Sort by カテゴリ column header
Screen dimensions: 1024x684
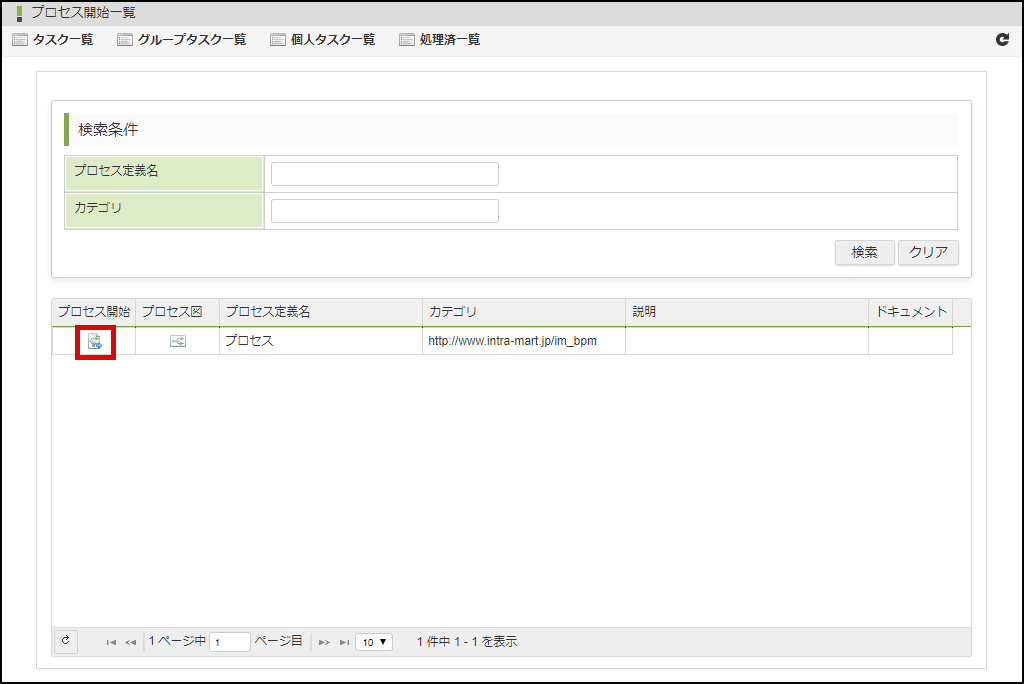[x=523, y=312]
